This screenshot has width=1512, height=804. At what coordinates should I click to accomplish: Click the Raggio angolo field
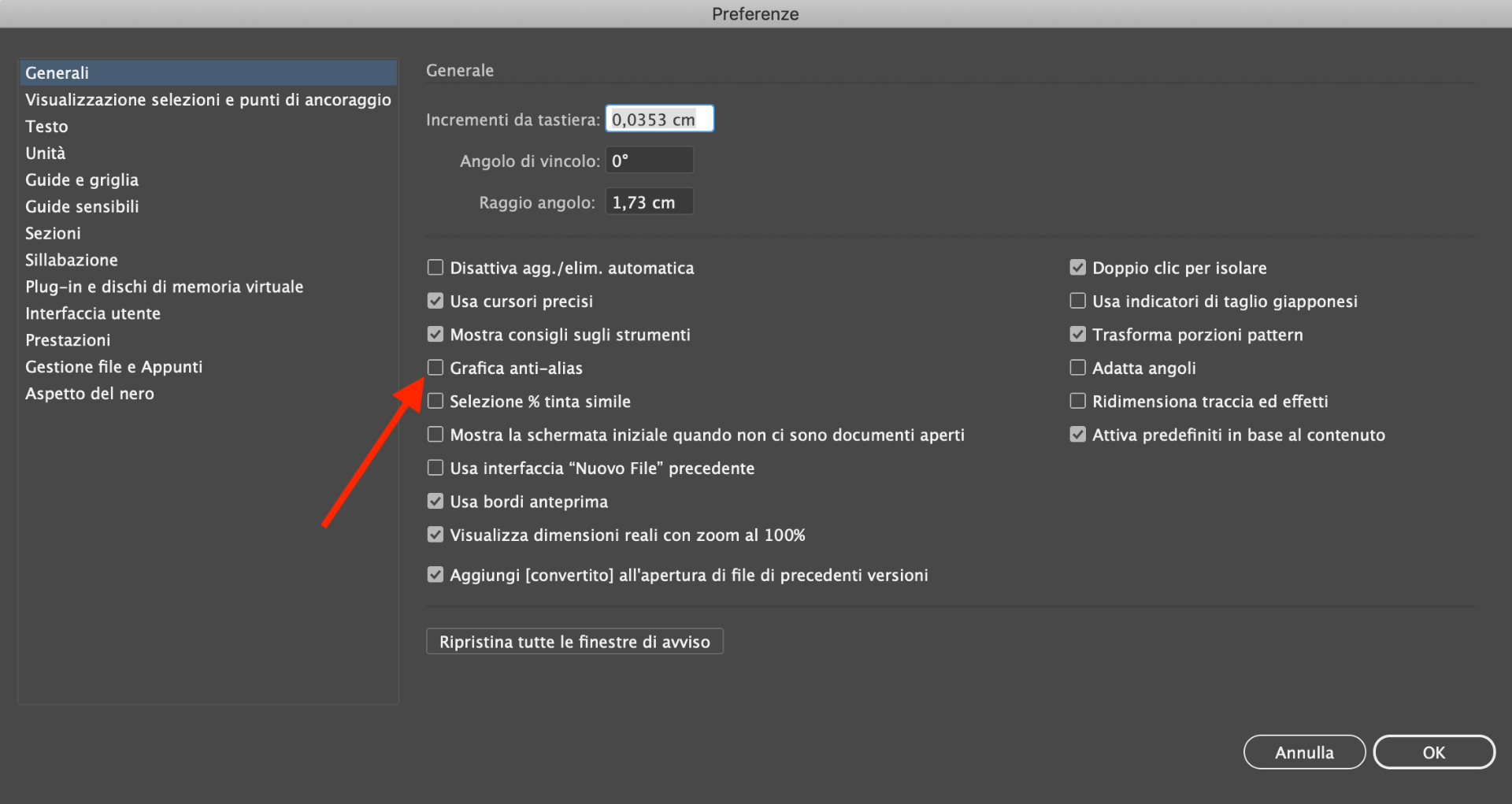649,202
